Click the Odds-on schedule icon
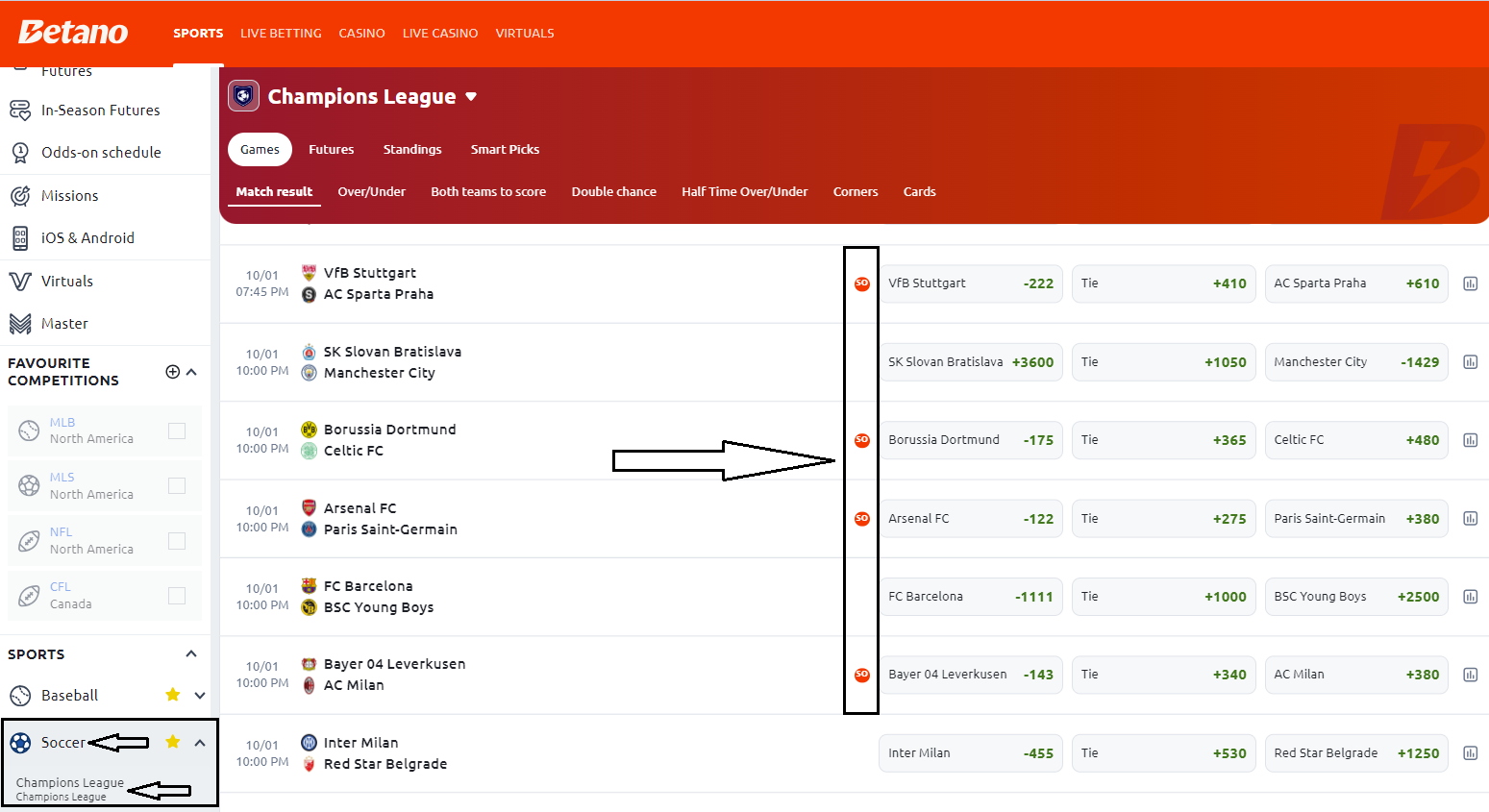The height and width of the screenshot is (812, 1489). pos(20,152)
